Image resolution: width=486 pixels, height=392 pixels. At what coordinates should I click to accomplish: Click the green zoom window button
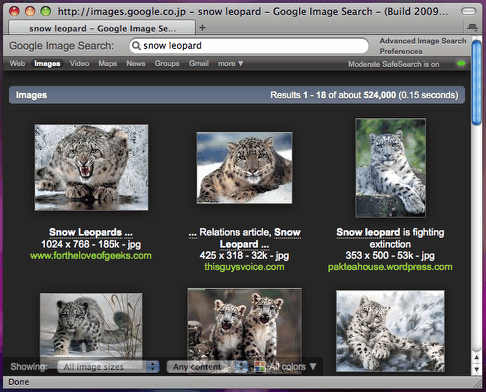(x=45, y=11)
